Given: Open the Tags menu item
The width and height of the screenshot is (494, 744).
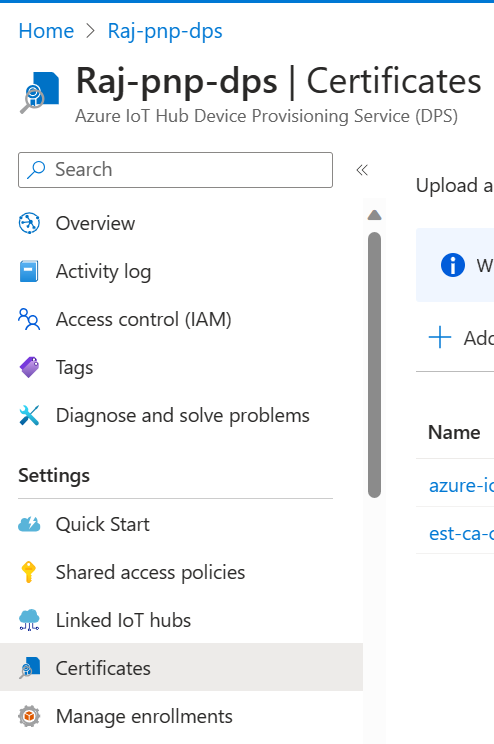Looking at the screenshot, I should [x=75, y=368].
